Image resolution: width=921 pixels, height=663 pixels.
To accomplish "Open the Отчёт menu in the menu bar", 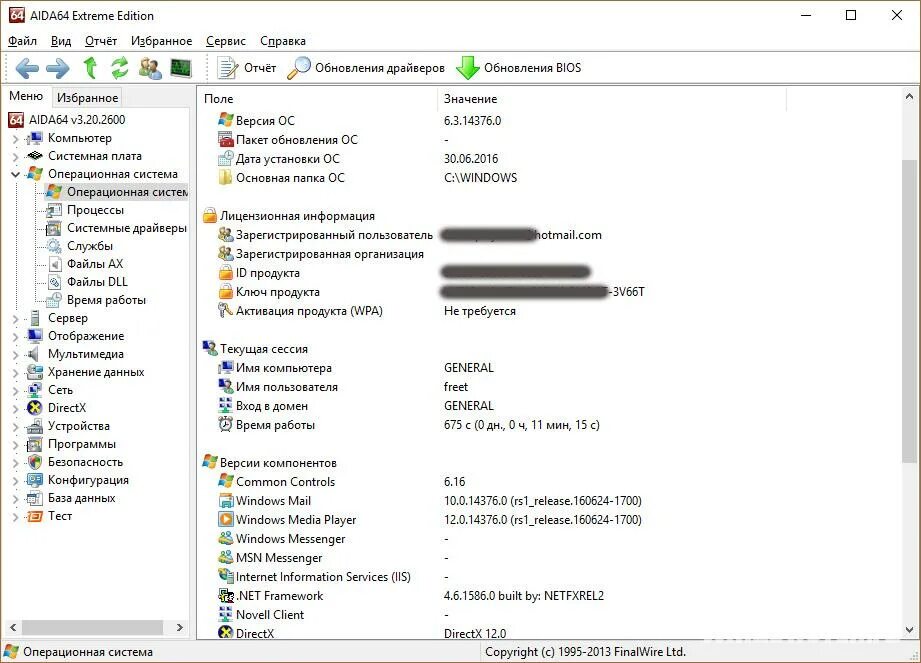I will pyautogui.click(x=100, y=41).
